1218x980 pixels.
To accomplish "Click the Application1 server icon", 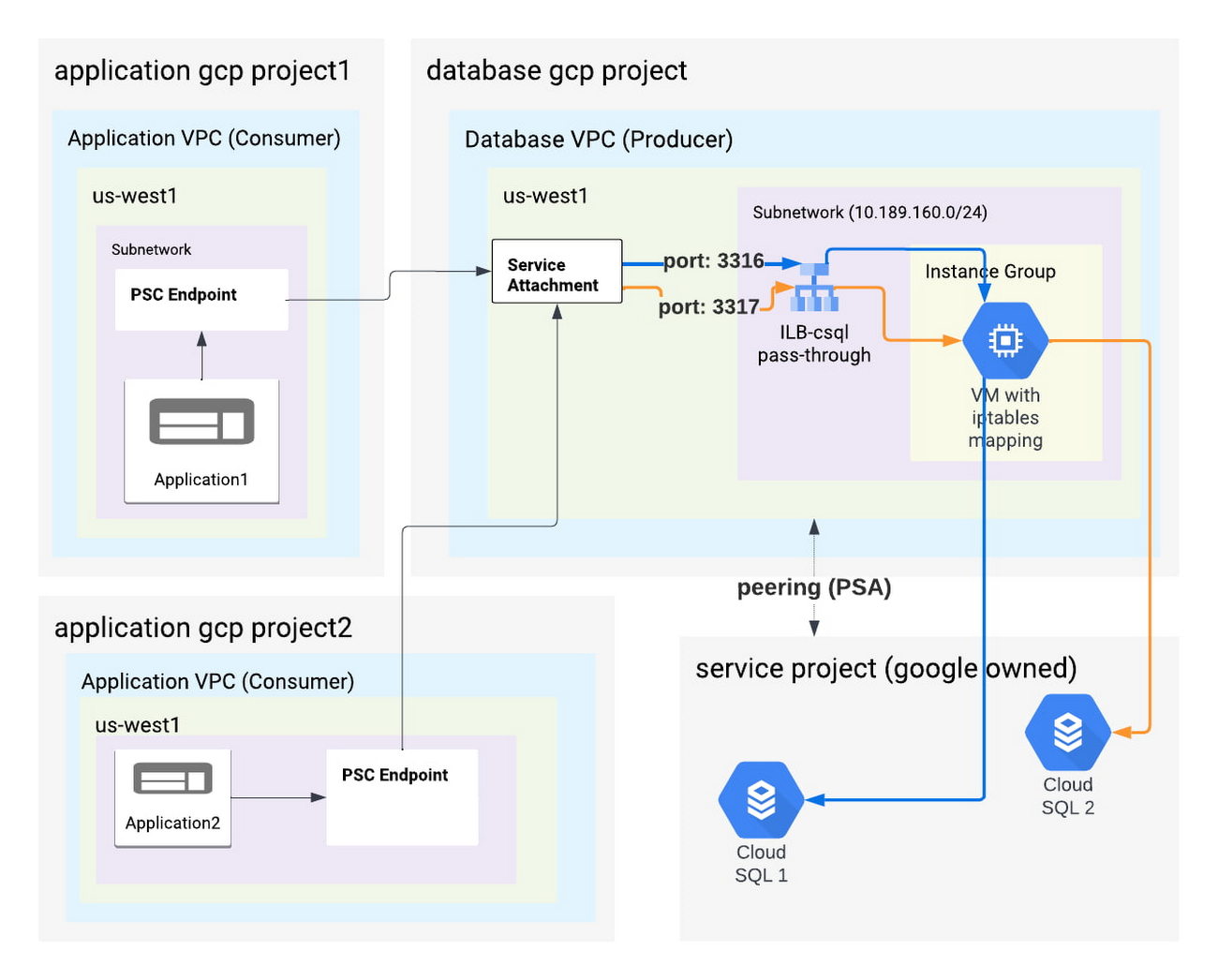I will point(201,422).
